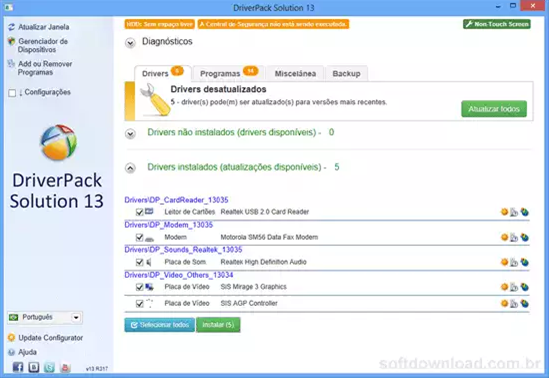Switch to the Programas tab
This screenshot has height=378, width=549.
(229, 74)
